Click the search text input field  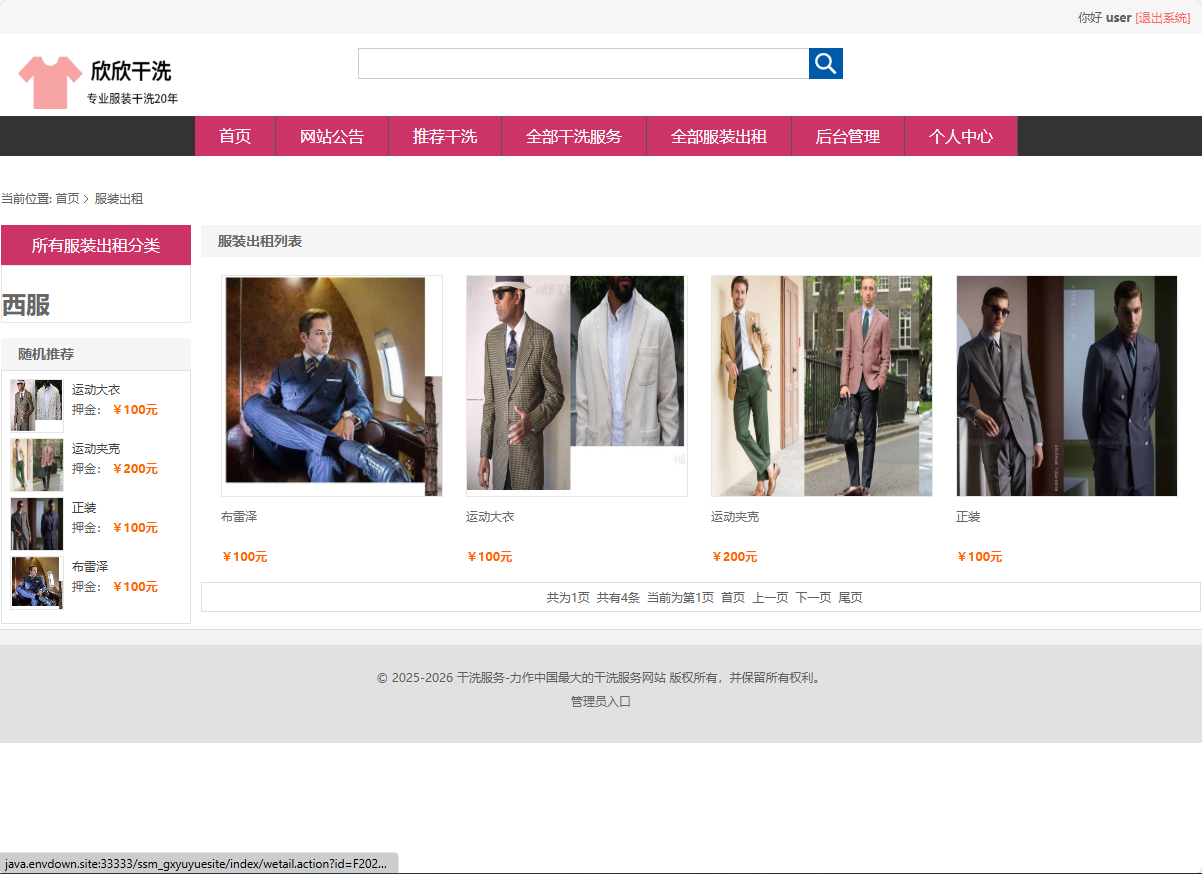point(583,64)
